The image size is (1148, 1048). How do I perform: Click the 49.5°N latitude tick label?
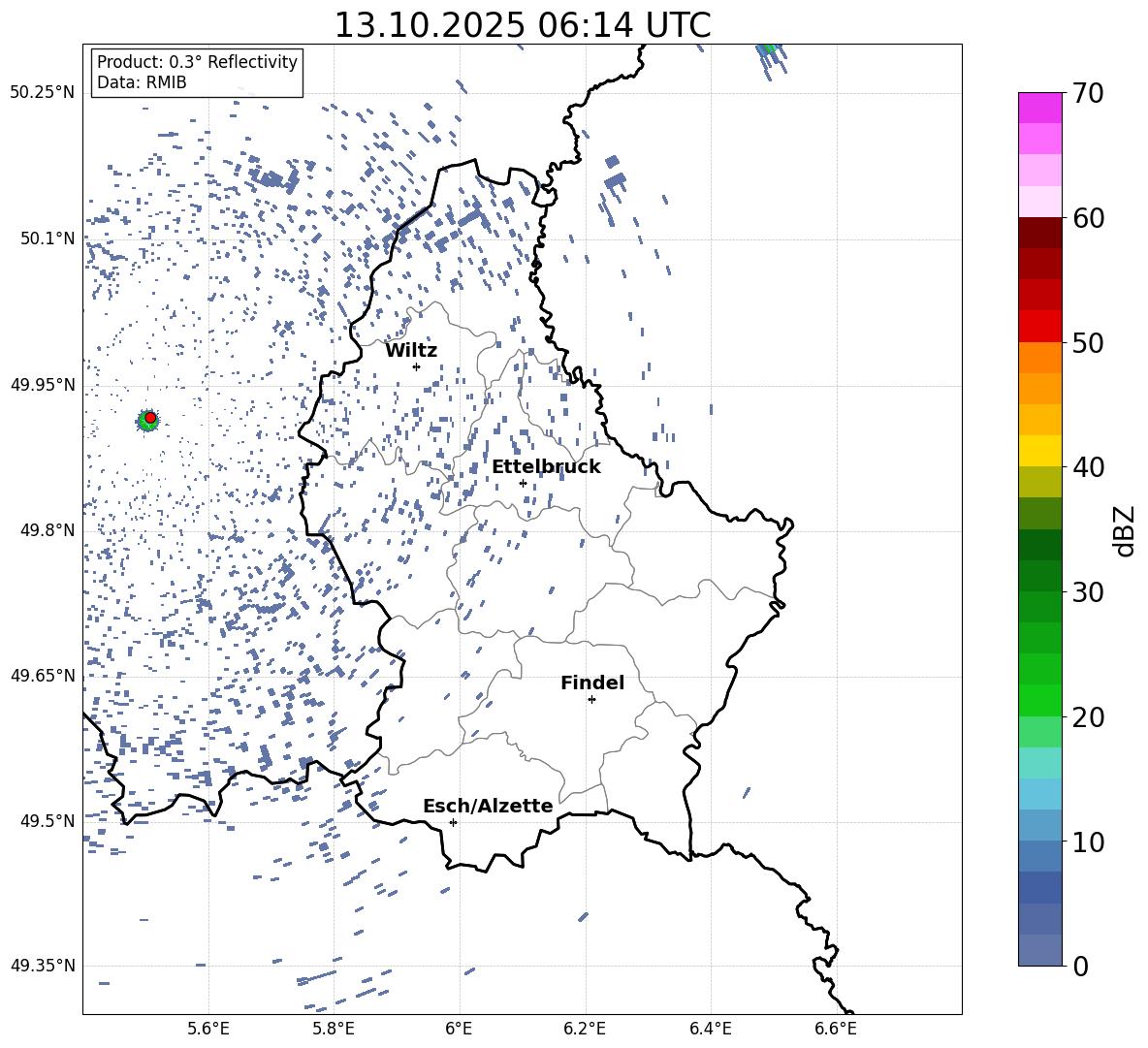tap(47, 821)
